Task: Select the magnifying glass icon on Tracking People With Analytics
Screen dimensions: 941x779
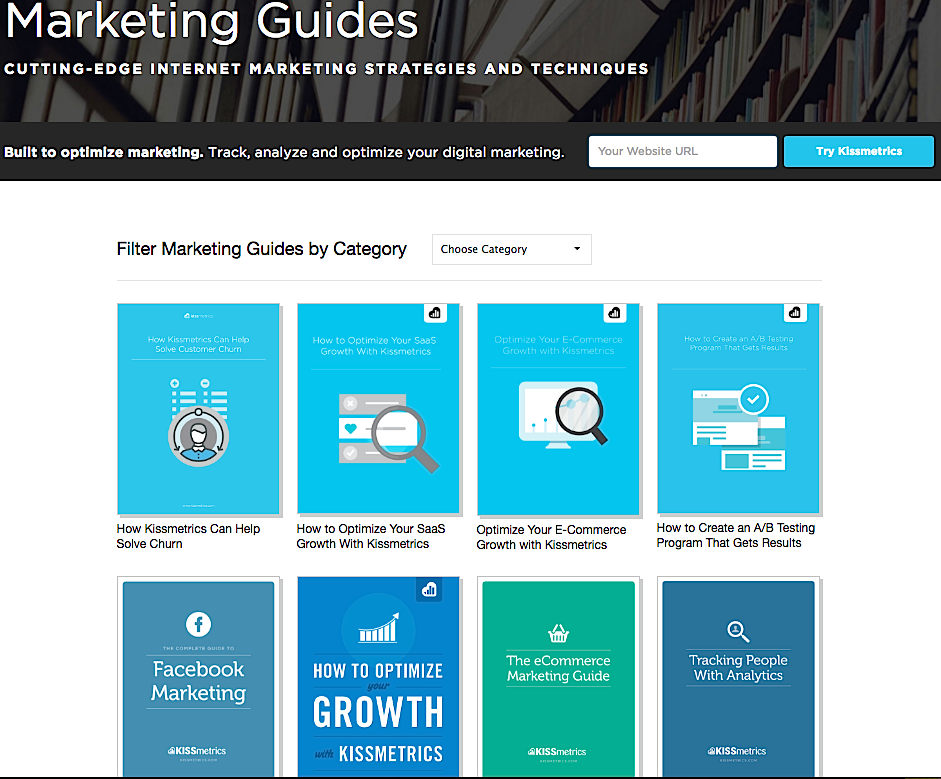Action: tap(737, 632)
